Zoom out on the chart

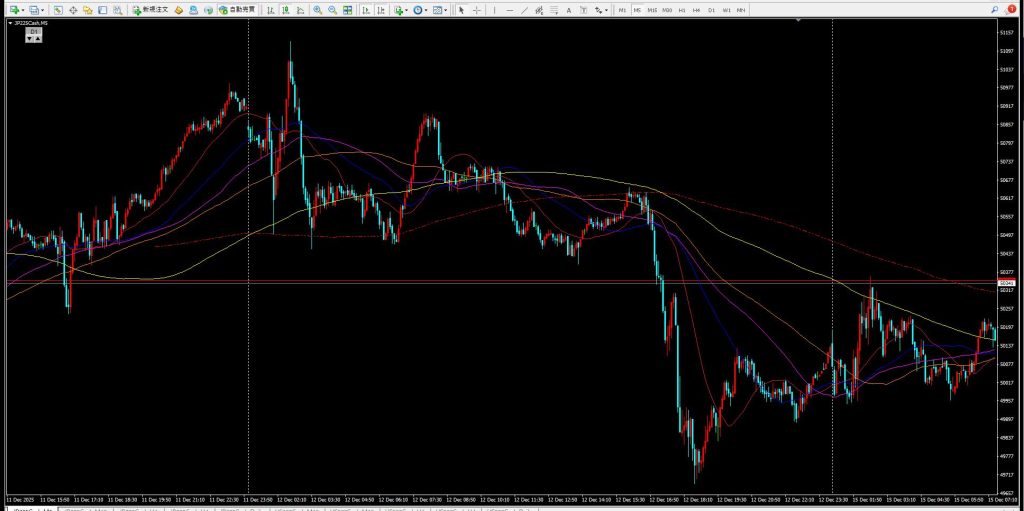(331, 9)
